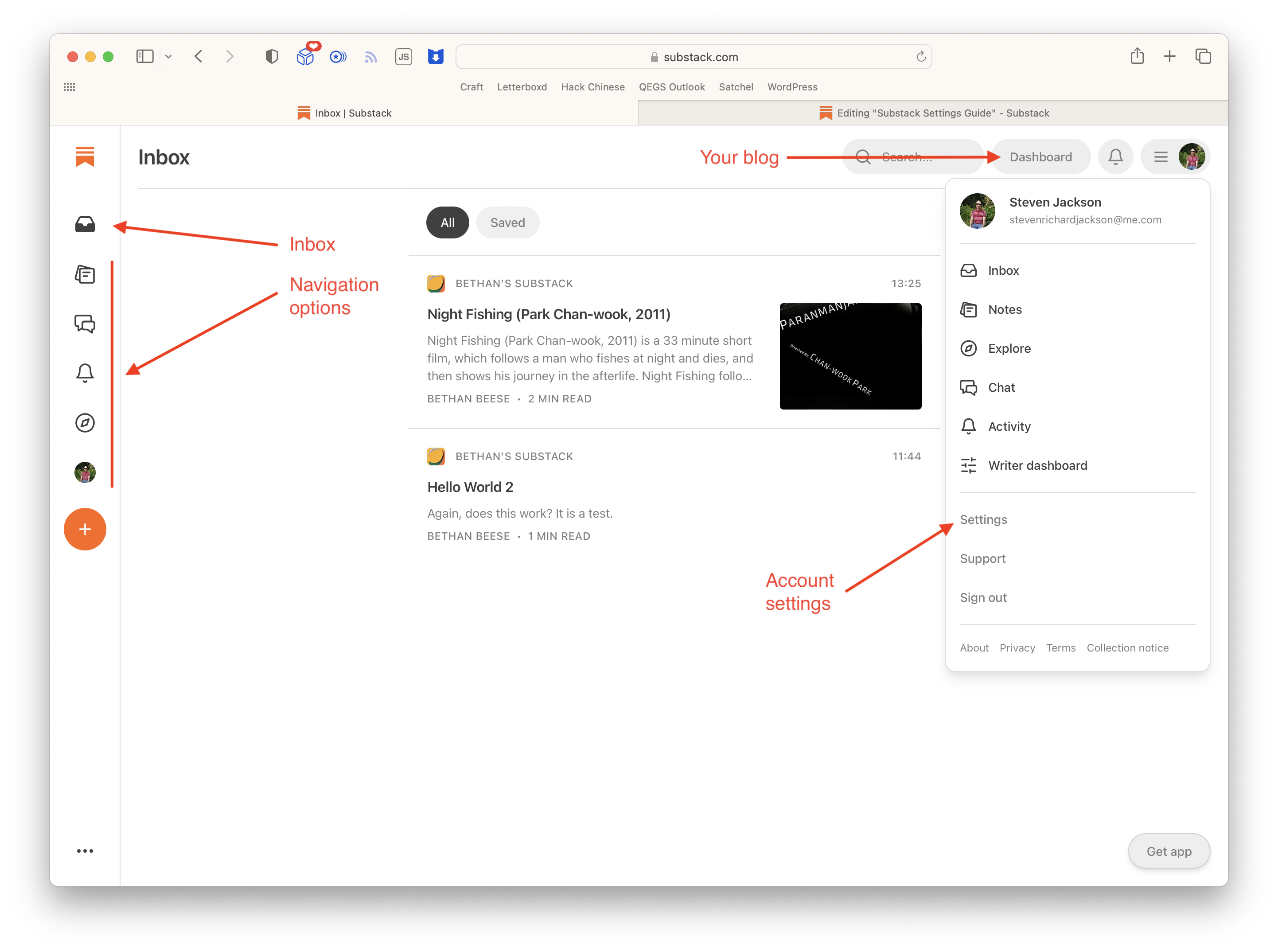Choose Inbox in the profile dropdown menu
Image resolution: width=1278 pixels, height=952 pixels.
[1078, 270]
